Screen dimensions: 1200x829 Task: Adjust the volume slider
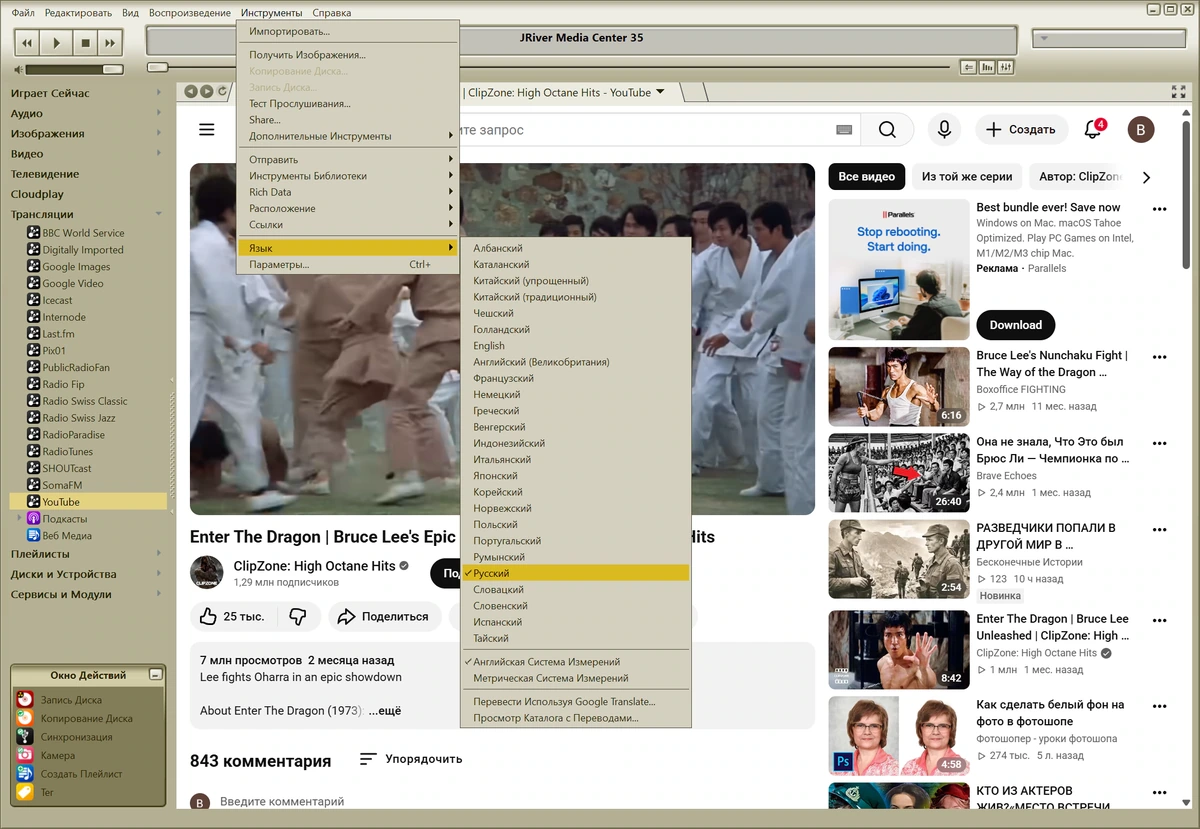tap(75, 69)
